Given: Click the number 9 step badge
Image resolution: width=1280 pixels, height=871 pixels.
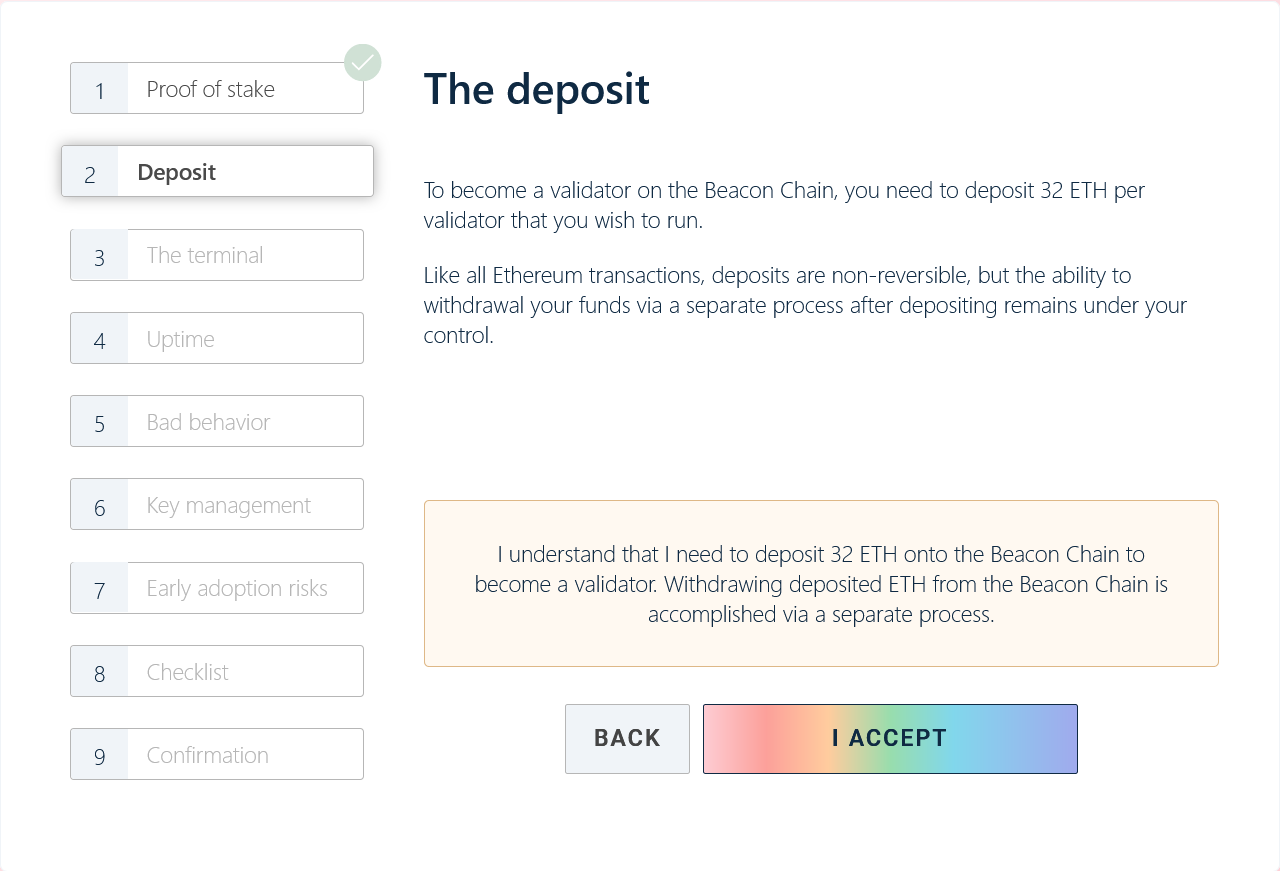Looking at the screenshot, I should [100, 756].
